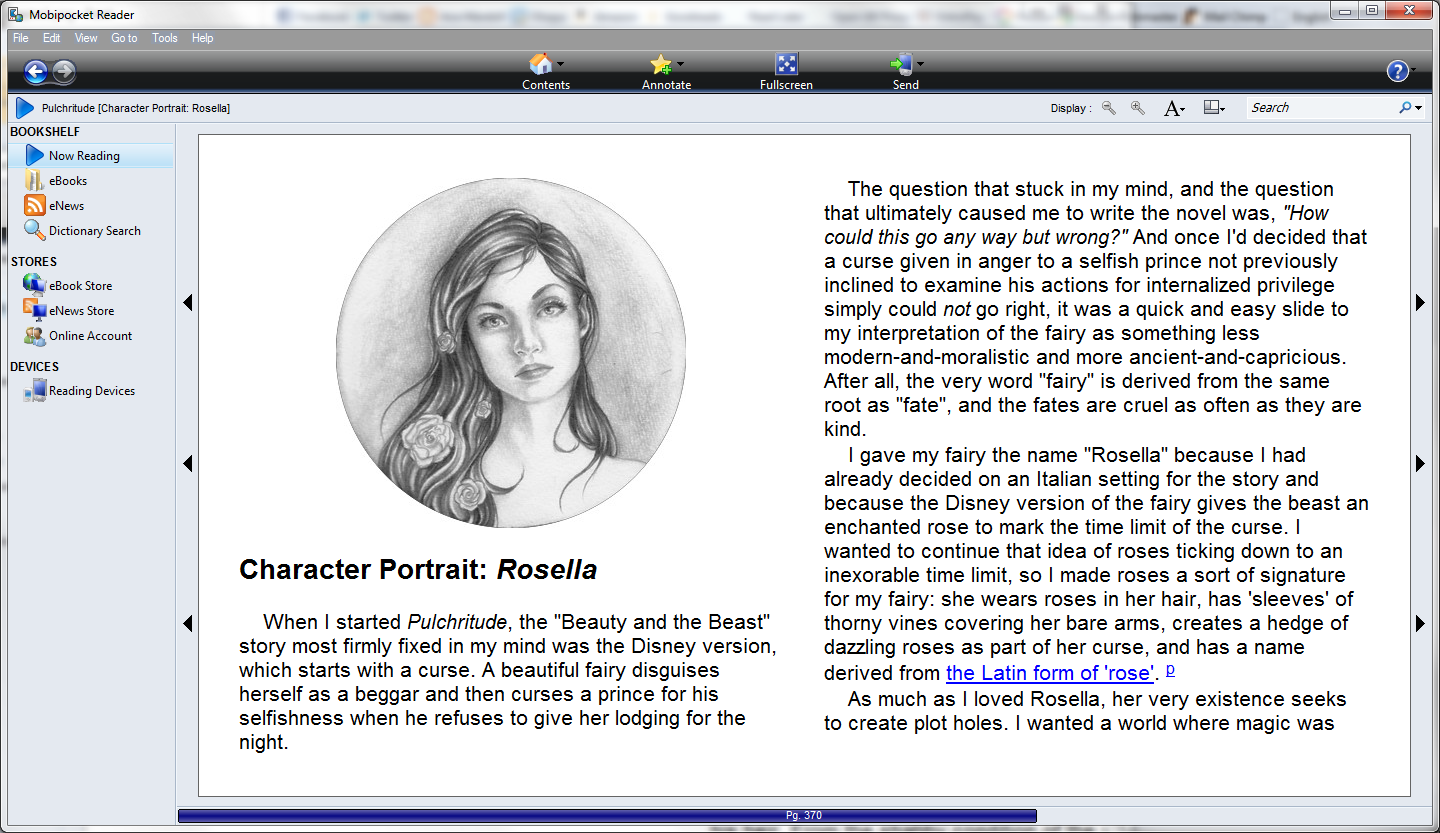Open the Edit menu
Screen dimensions: 1440x833
coord(52,38)
